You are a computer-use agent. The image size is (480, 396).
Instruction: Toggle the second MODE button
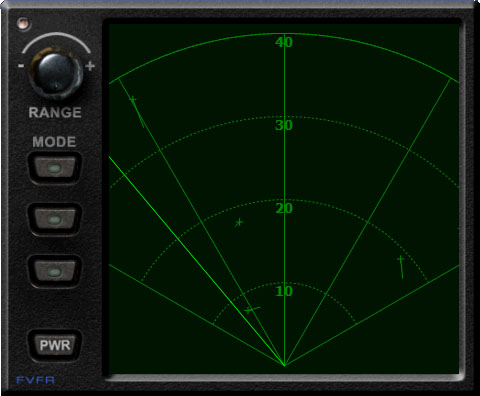click(x=55, y=219)
